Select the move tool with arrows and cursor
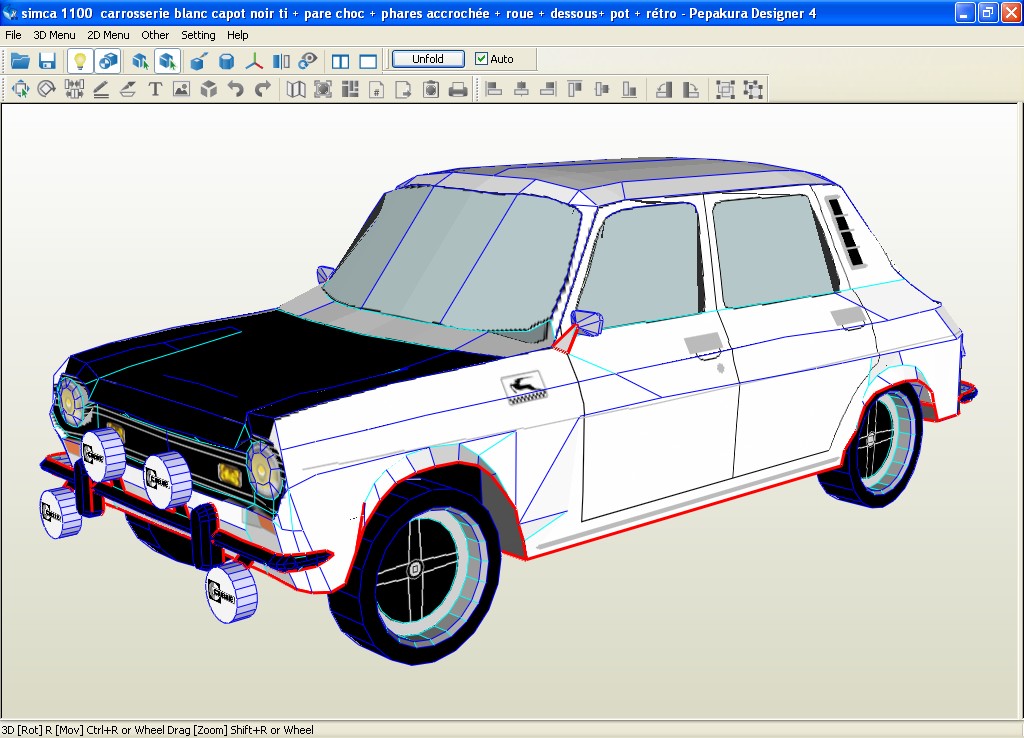The image size is (1024, 738). click(20, 89)
